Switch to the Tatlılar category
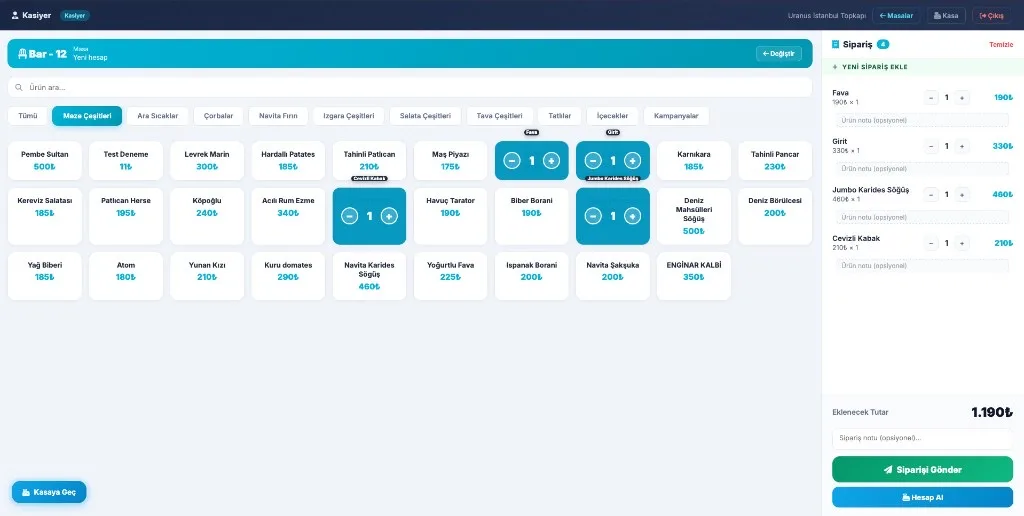The image size is (1024, 516). (560, 116)
